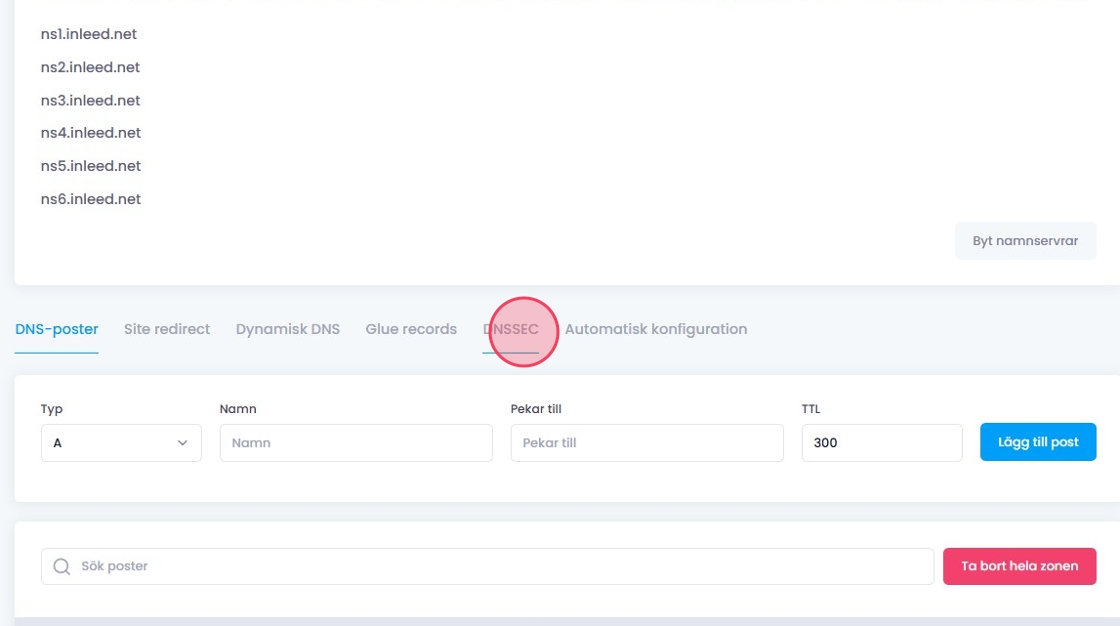This screenshot has height=626, width=1120.
Task: Click the Lägg till post button
Action: click(1038, 442)
